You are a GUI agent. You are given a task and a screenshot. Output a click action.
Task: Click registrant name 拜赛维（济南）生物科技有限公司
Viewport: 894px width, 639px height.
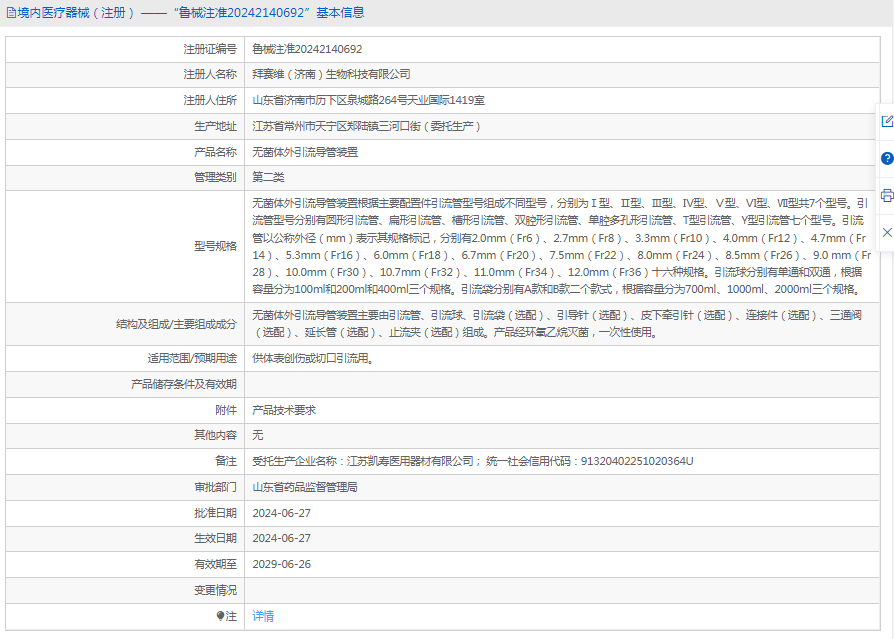[x=331, y=74]
